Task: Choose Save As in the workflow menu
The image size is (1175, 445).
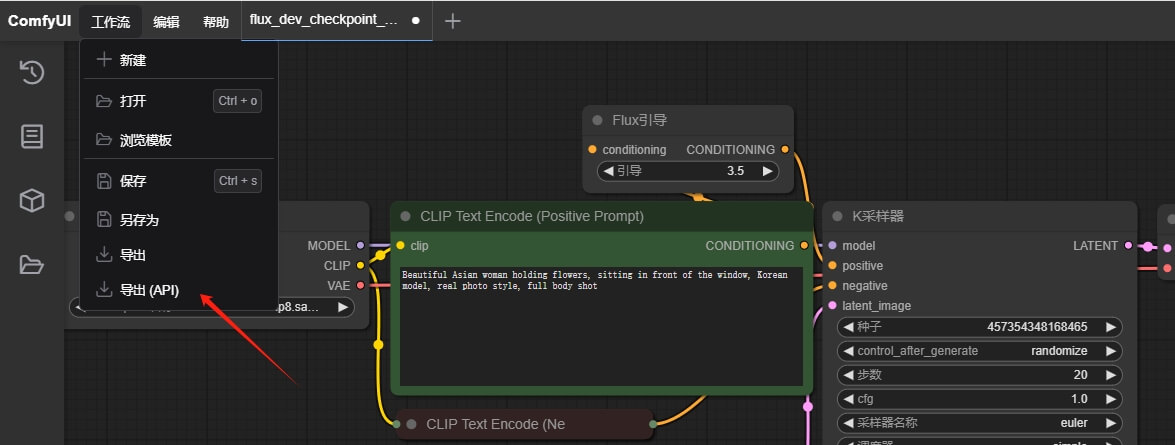Action: point(139,220)
